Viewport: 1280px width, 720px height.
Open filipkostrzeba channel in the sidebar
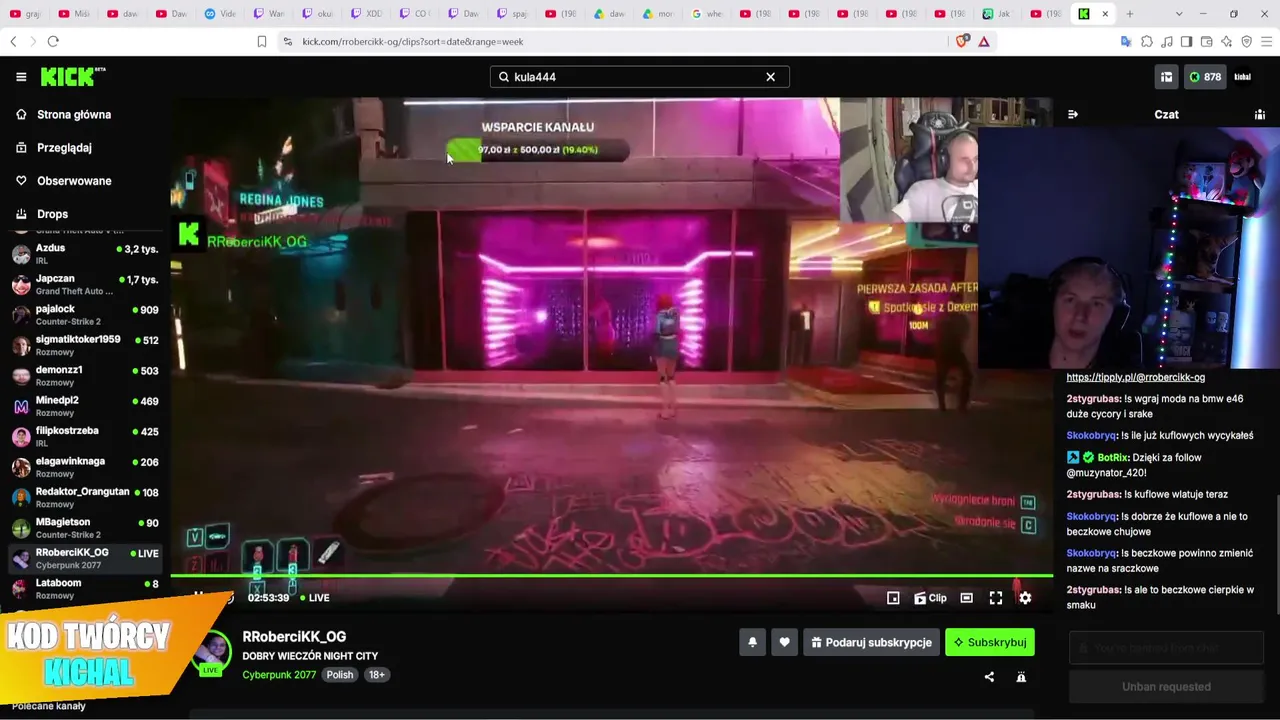coord(85,437)
